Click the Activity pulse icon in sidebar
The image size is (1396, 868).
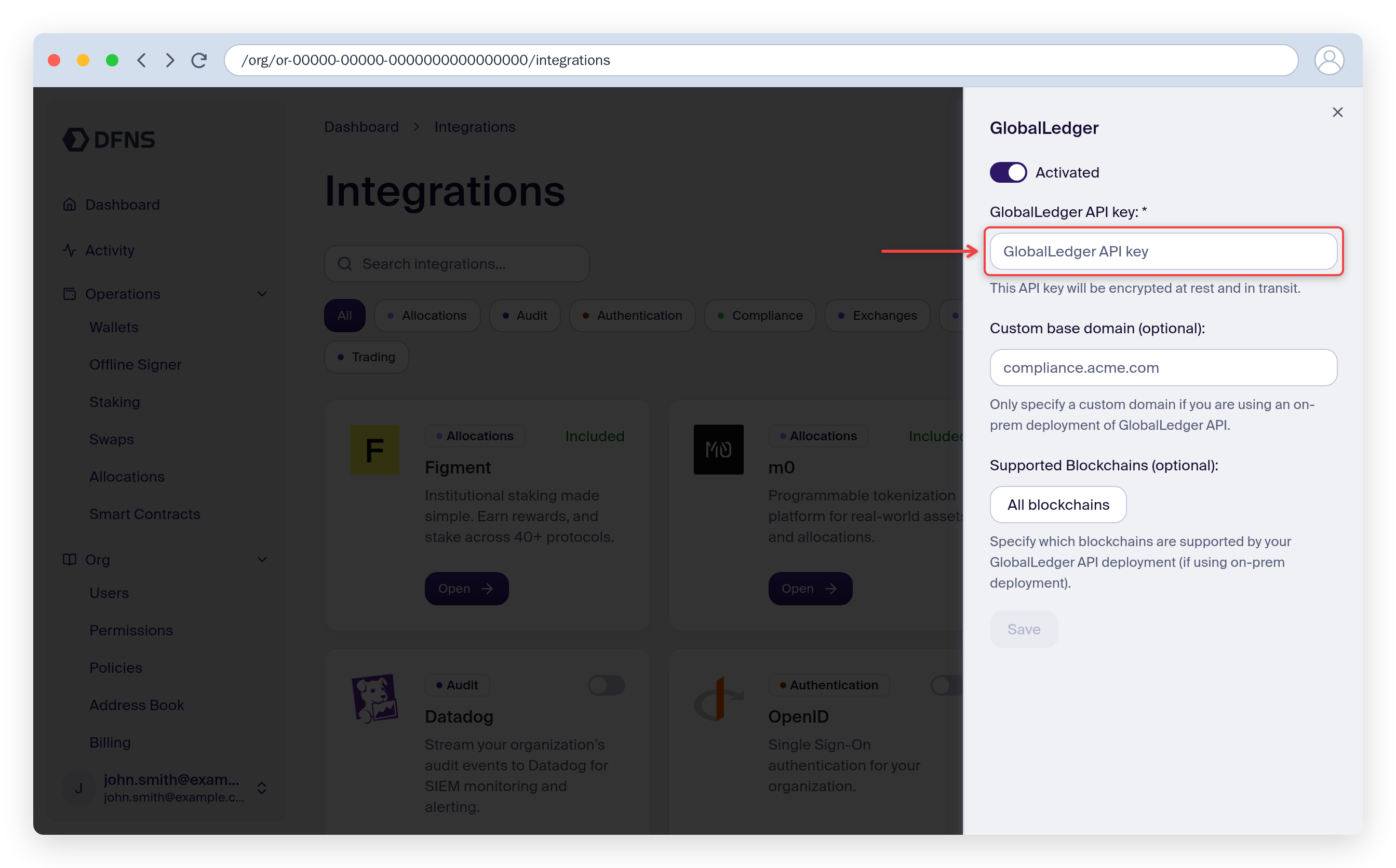[70, 250]
